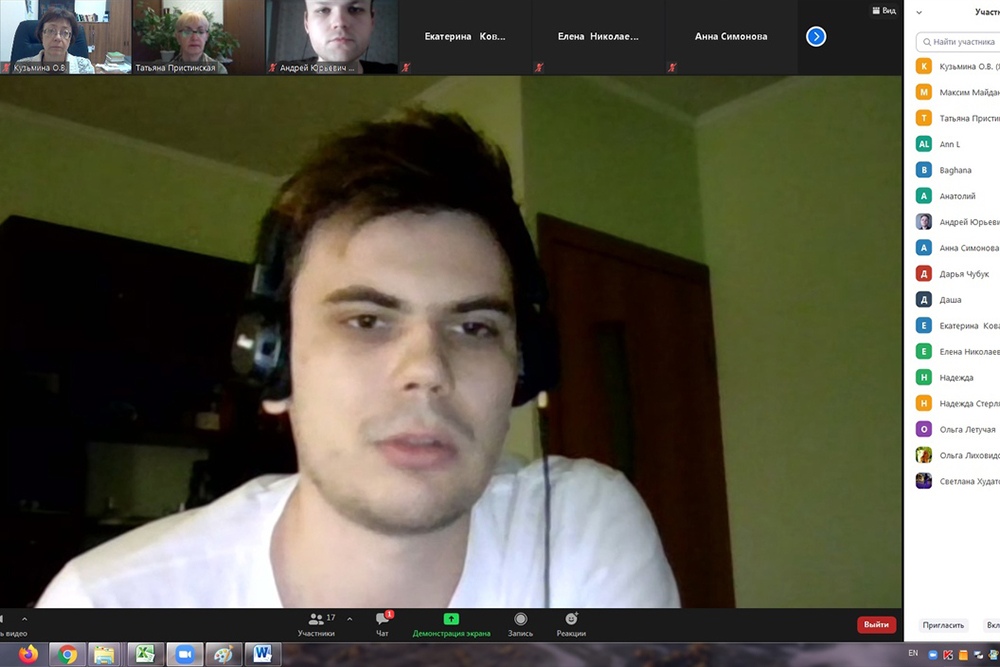Screen dimensions: 1000x667
Task: Open Firefox from the taskbar
Action: pos(28,654)
